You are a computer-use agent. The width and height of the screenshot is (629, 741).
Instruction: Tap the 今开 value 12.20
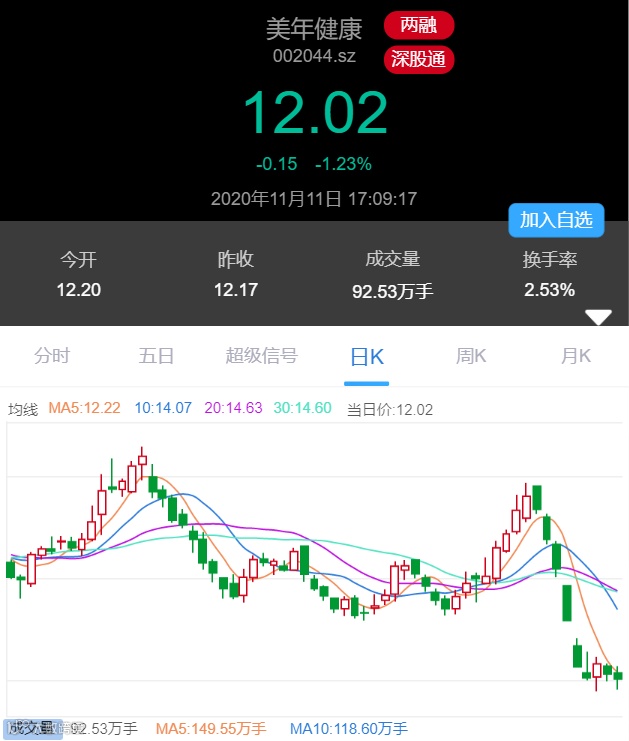point(78,290)
